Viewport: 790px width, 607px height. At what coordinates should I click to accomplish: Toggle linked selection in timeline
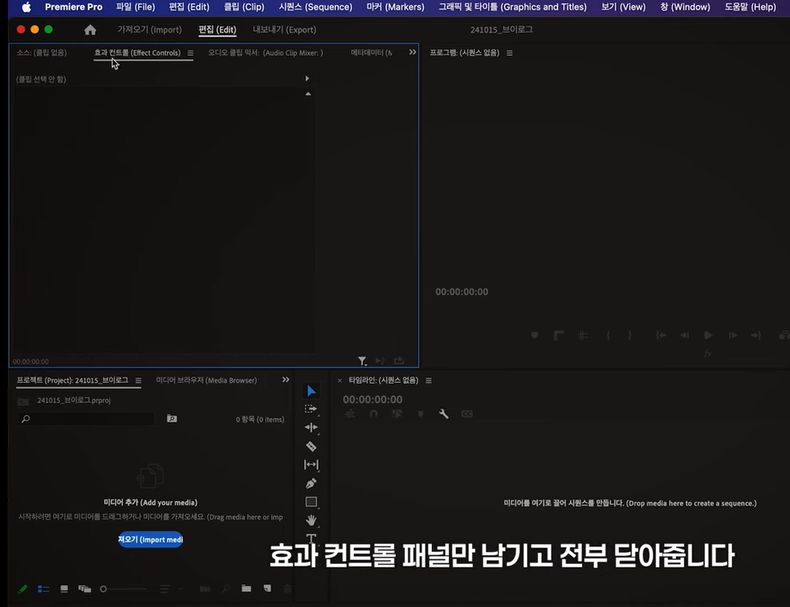tap(397, 414)
